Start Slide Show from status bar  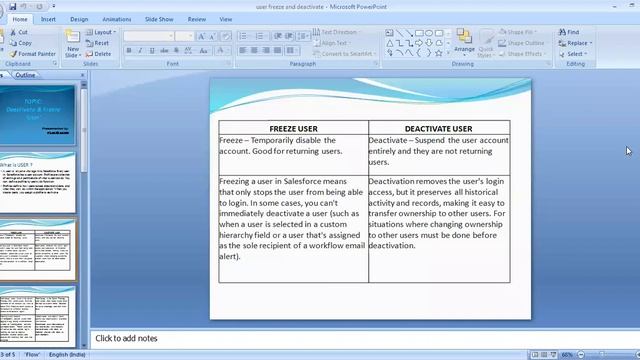coord(553,355)
